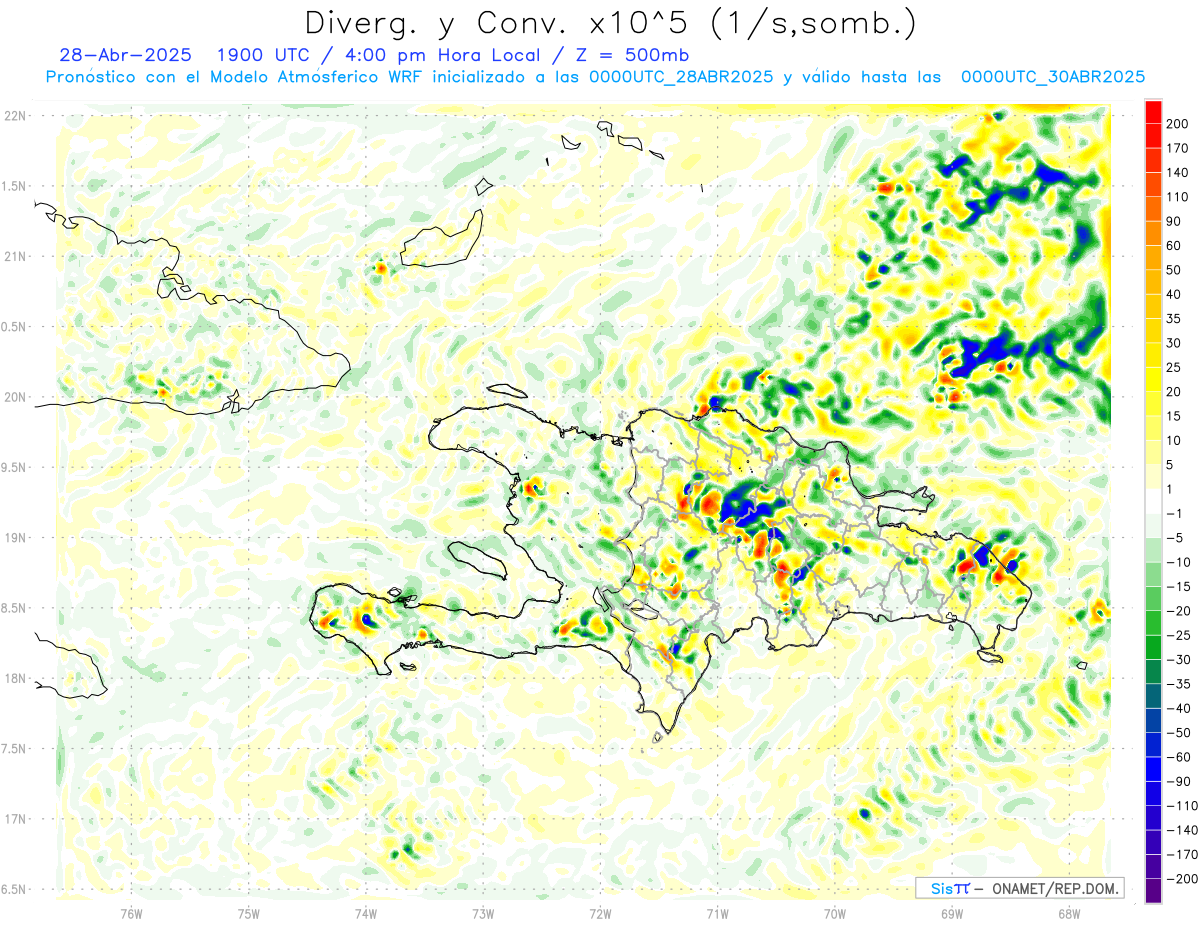Click the positive "140" legend value

pos(1177,173)
